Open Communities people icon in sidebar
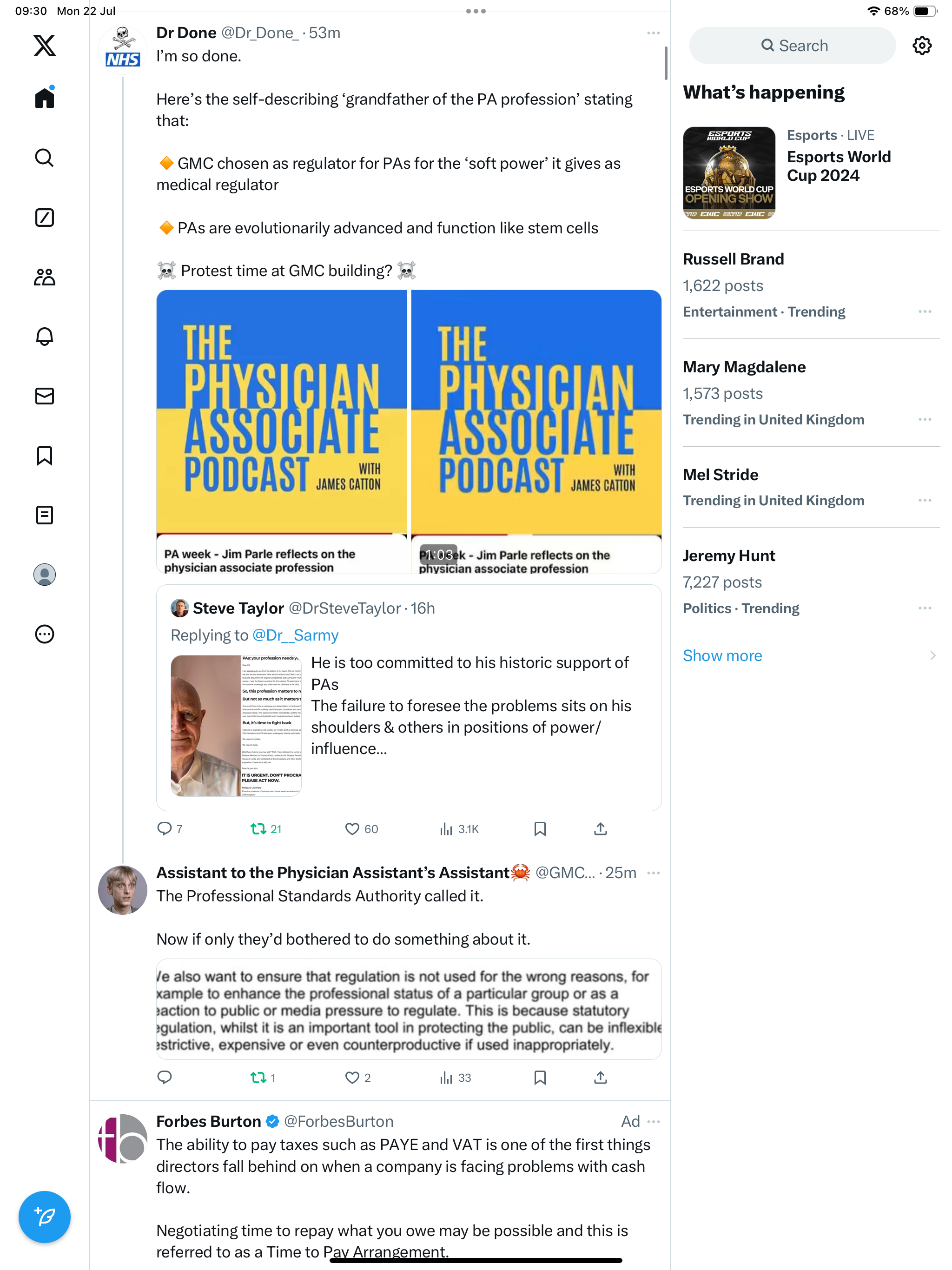 (x=44, y=277)
